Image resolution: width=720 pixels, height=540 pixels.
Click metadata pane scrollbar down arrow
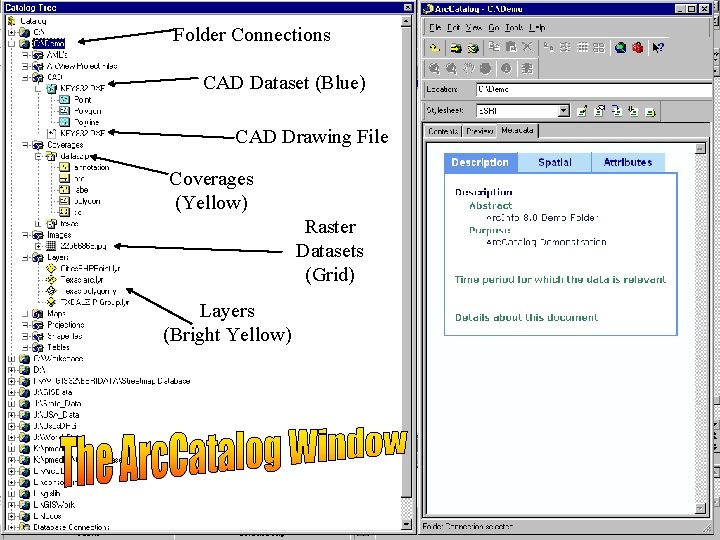point(700,508)
